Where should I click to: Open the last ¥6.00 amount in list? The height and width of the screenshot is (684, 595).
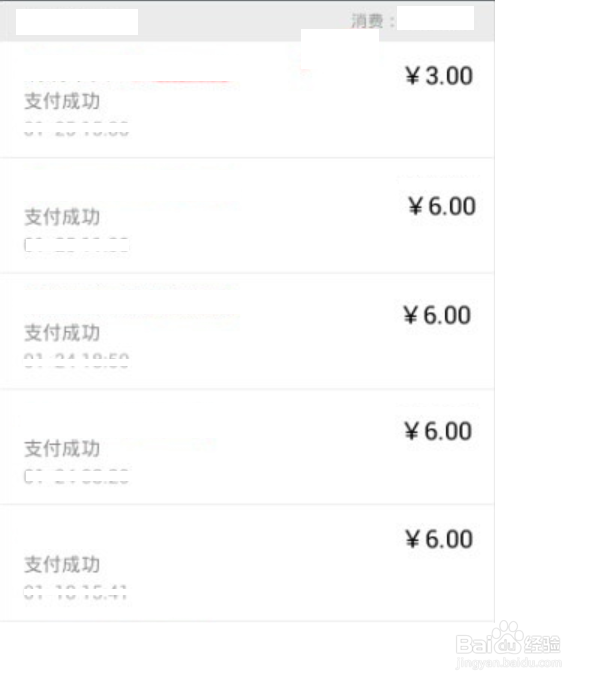[x=439, y=539]
